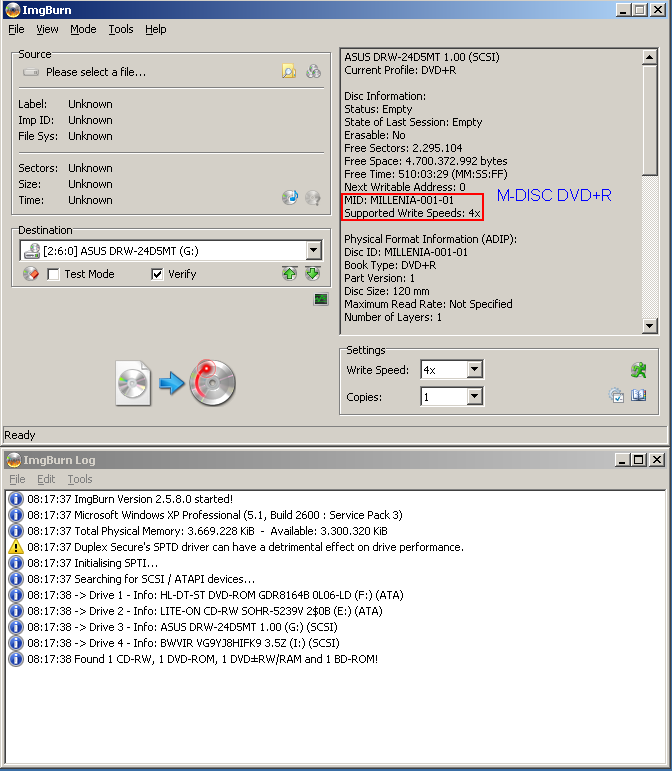Open the Tools menu in ImgBurn Log
The height and width of the screenshot is (771, 672).
[80, 479]
